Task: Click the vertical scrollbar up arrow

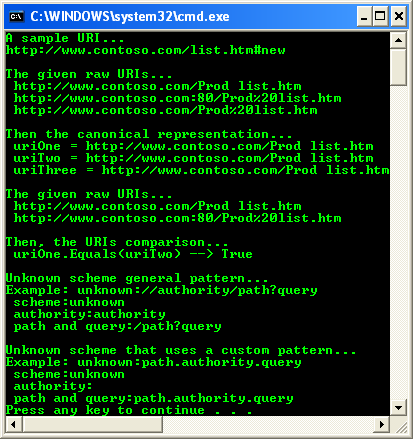Action: [x=398, y=40]
